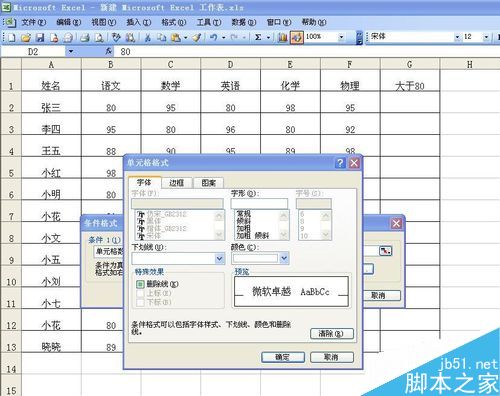
Task: Expand the 颜色 color dropdown arrow
Action: [x=284, y=258]
